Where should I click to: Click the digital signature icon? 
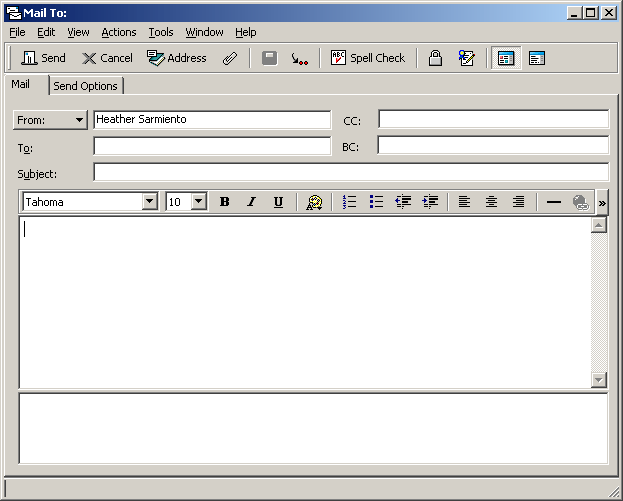point(466,58)
